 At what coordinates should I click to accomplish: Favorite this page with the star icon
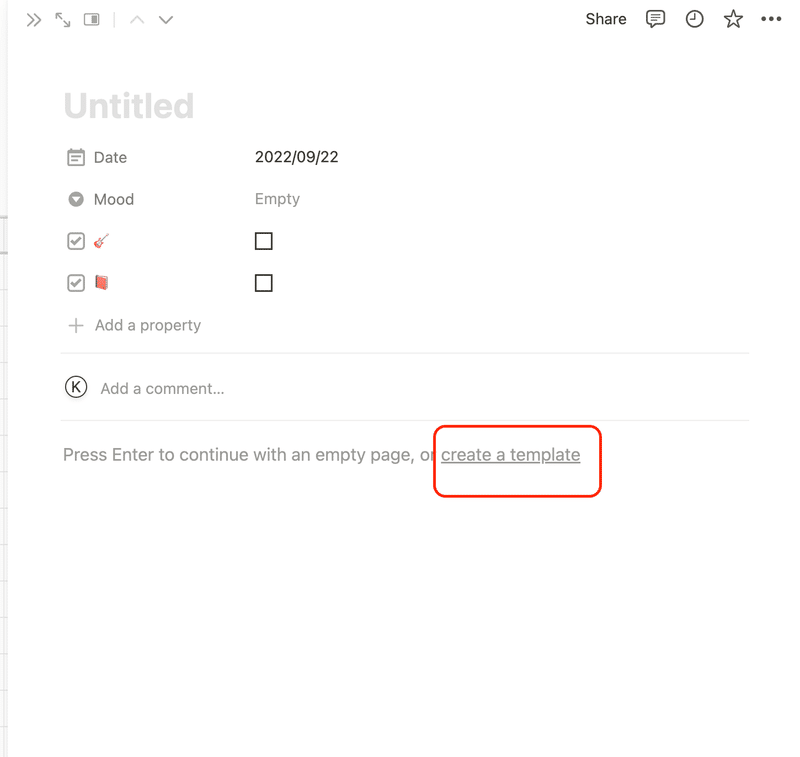click(x=733, y=19)
